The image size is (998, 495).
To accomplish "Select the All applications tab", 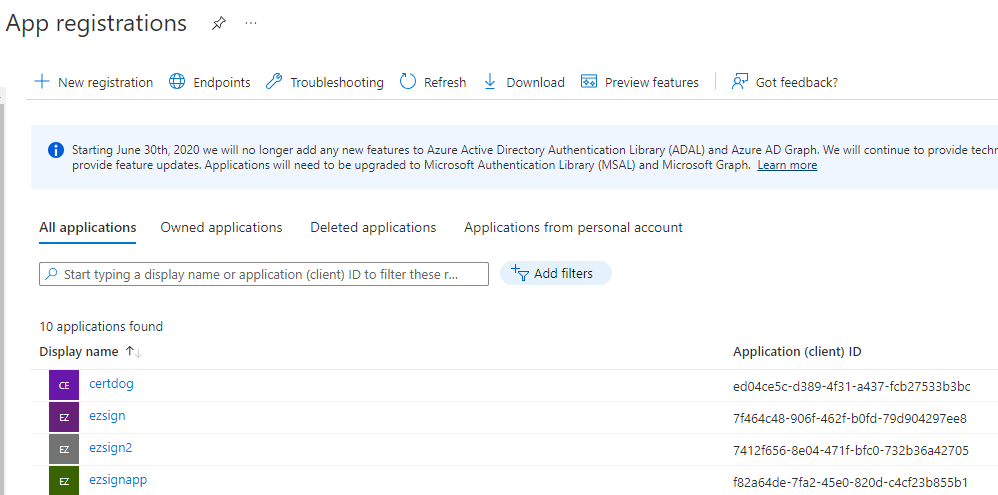I will click(x=88, y=228).
